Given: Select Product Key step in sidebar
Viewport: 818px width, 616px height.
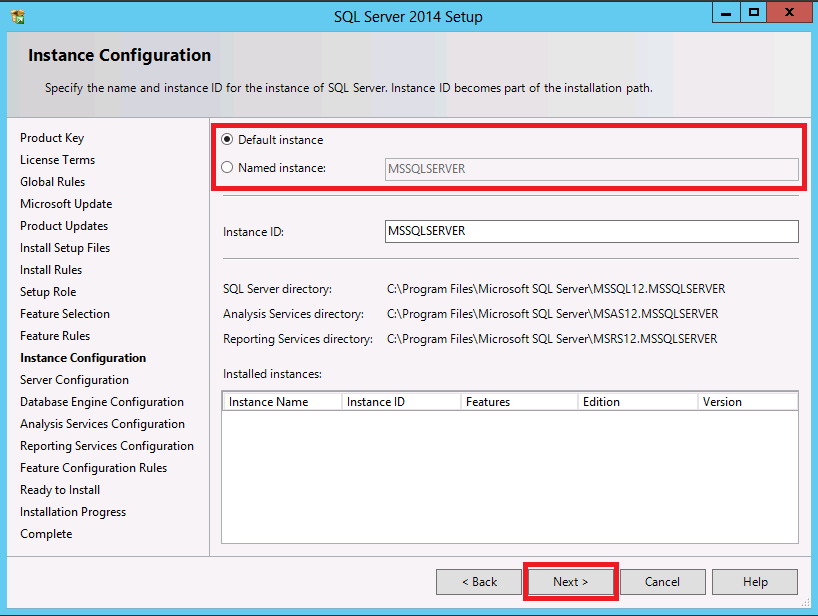Looking at the screenshot, I should pos(52,138).
